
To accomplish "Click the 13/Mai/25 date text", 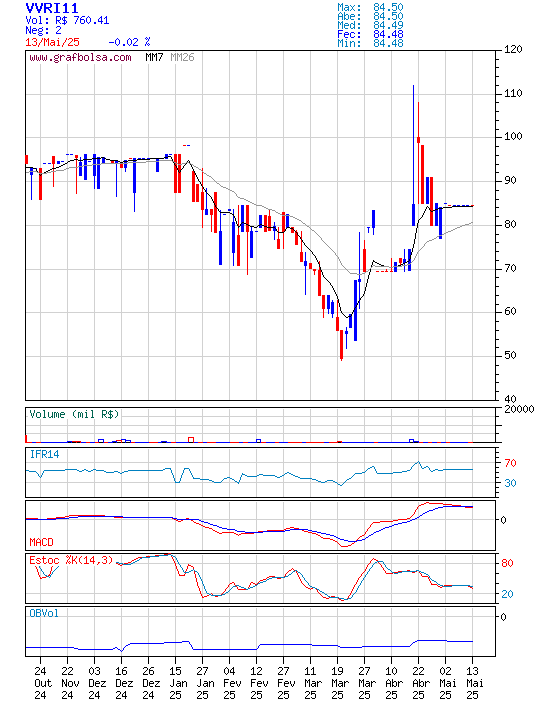I will pyautogui.click(x=52, y=42).
